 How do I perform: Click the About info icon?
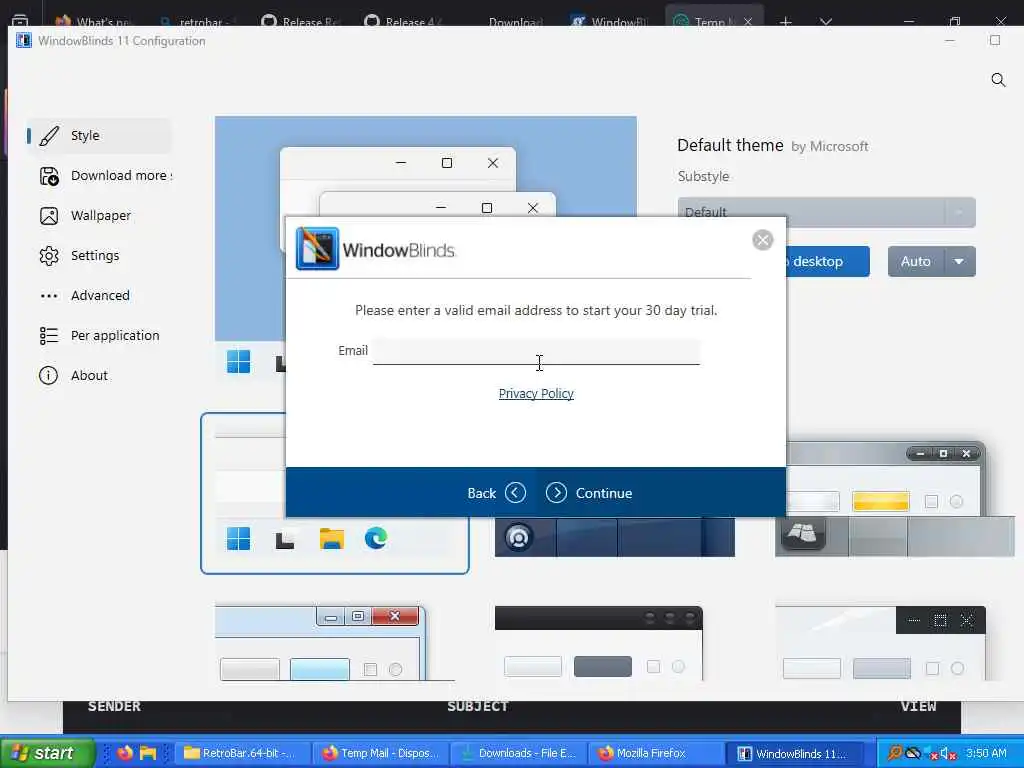[48, 375]
